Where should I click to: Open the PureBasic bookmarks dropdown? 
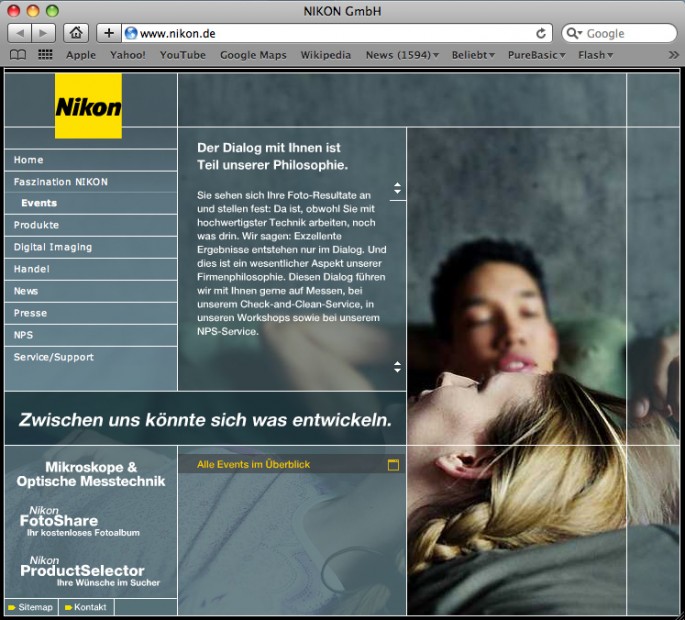click(536, 55)
